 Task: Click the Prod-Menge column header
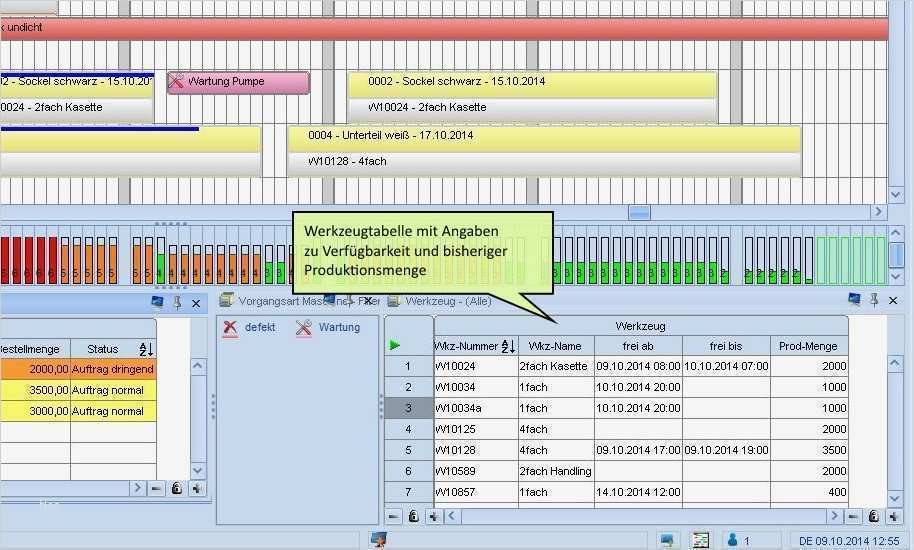pos(809,346)
